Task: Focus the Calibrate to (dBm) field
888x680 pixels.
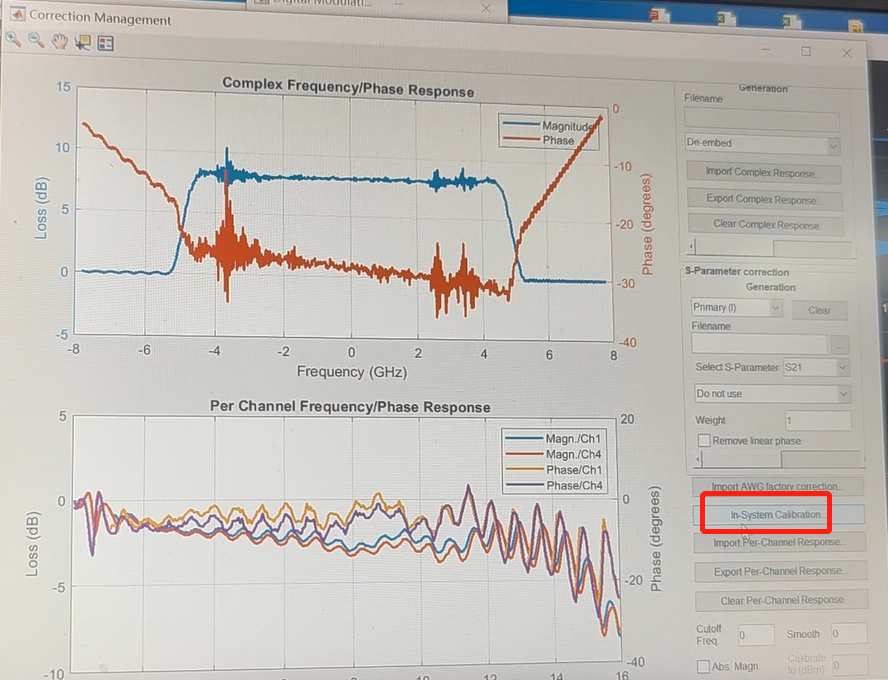Action: click(850, 664)
